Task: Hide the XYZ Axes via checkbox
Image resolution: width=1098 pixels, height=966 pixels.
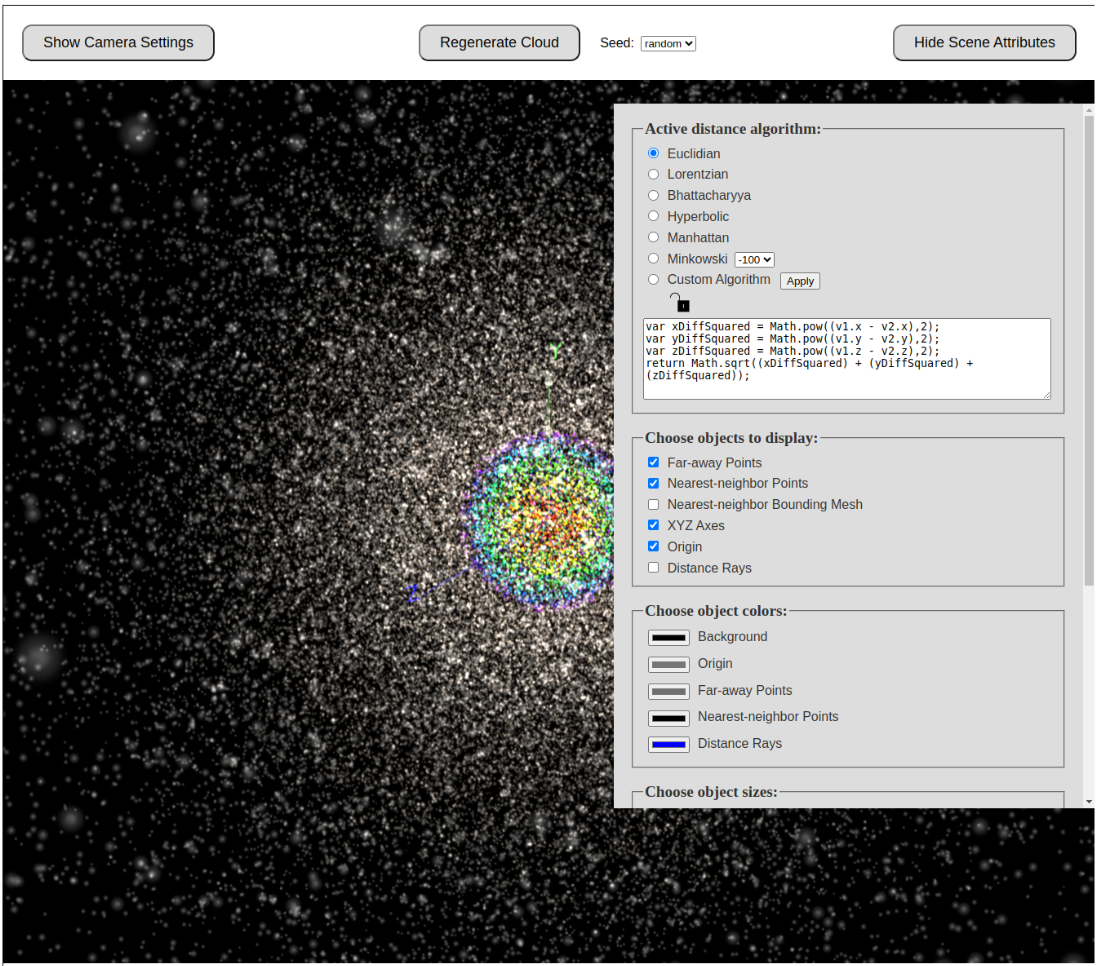Action: [x=654, y=525]
